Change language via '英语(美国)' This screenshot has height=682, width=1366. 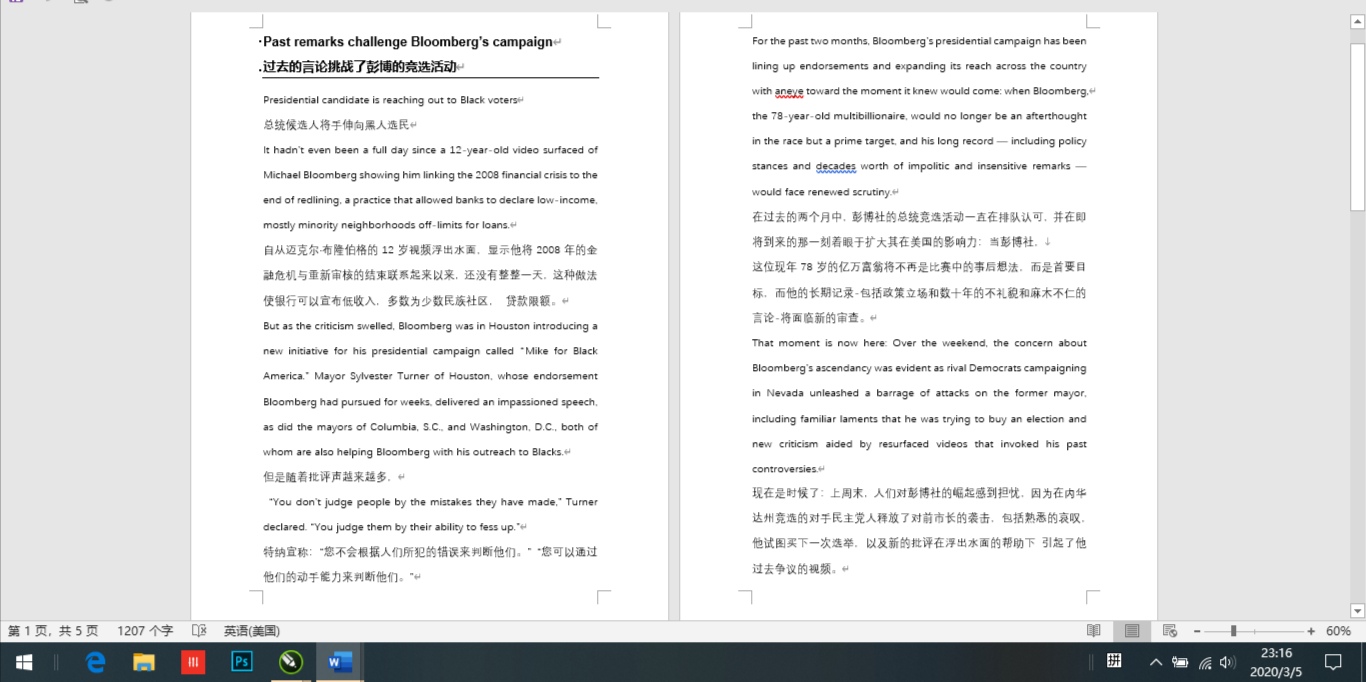click(251, 631)
